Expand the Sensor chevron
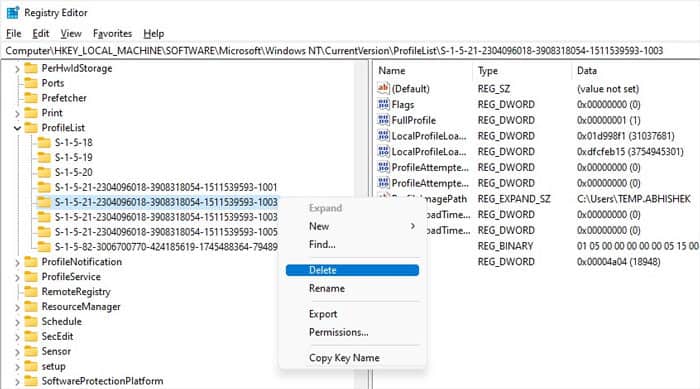Image resolution: width=700 pixels, height=389 pixels. tap(17, 352)
